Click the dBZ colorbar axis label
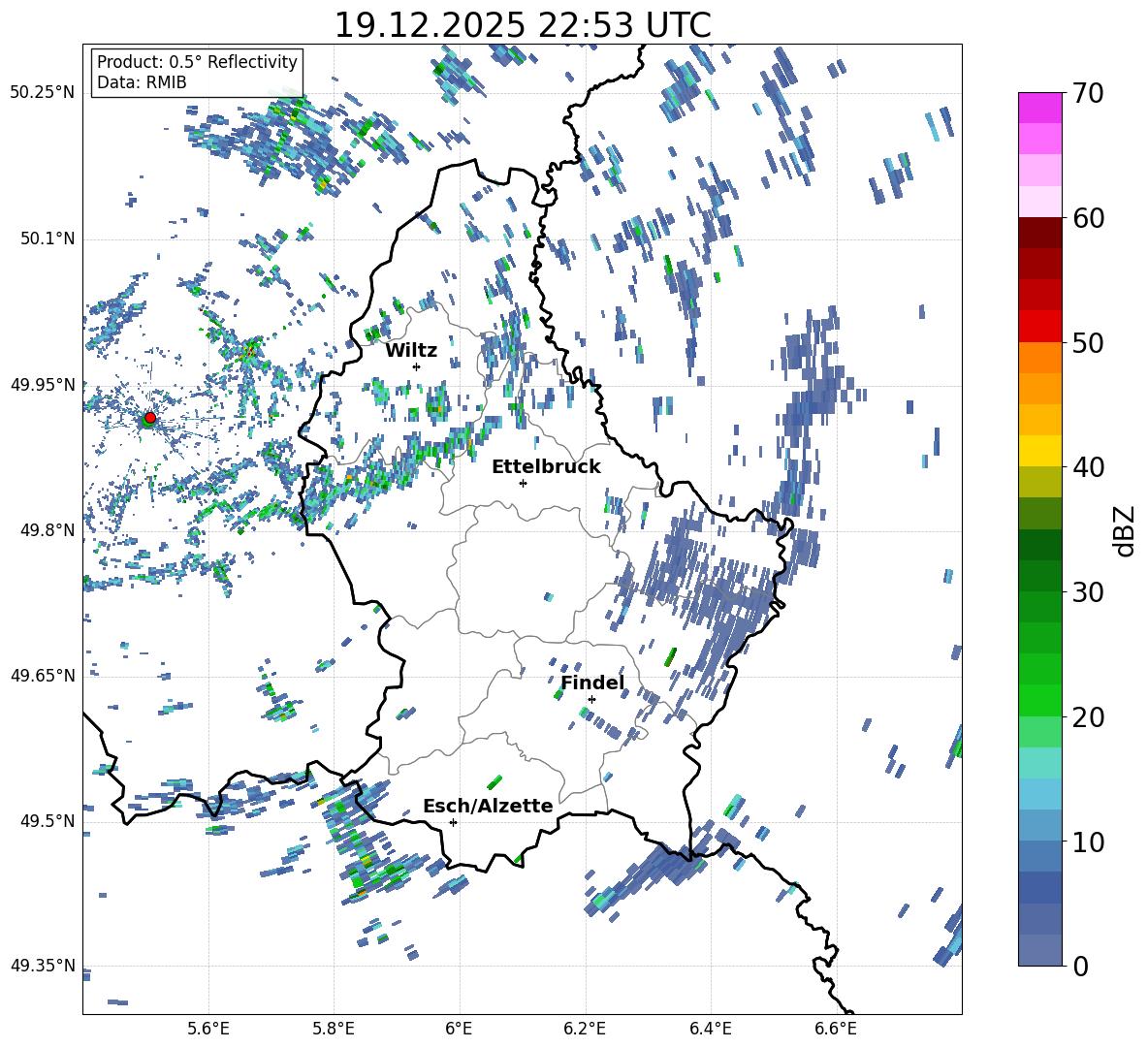The width and height of the screenshot is (1148, 1048). 1124,530
